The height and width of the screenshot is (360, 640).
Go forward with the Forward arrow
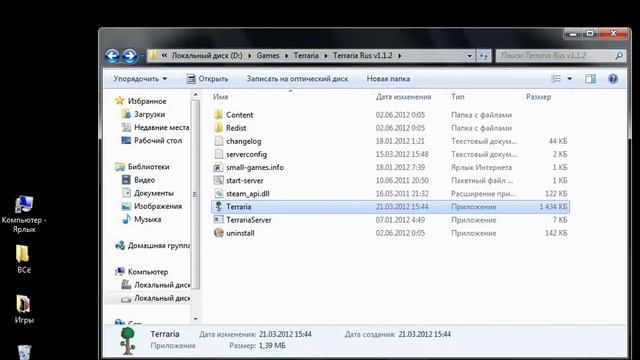pos(130,56)
